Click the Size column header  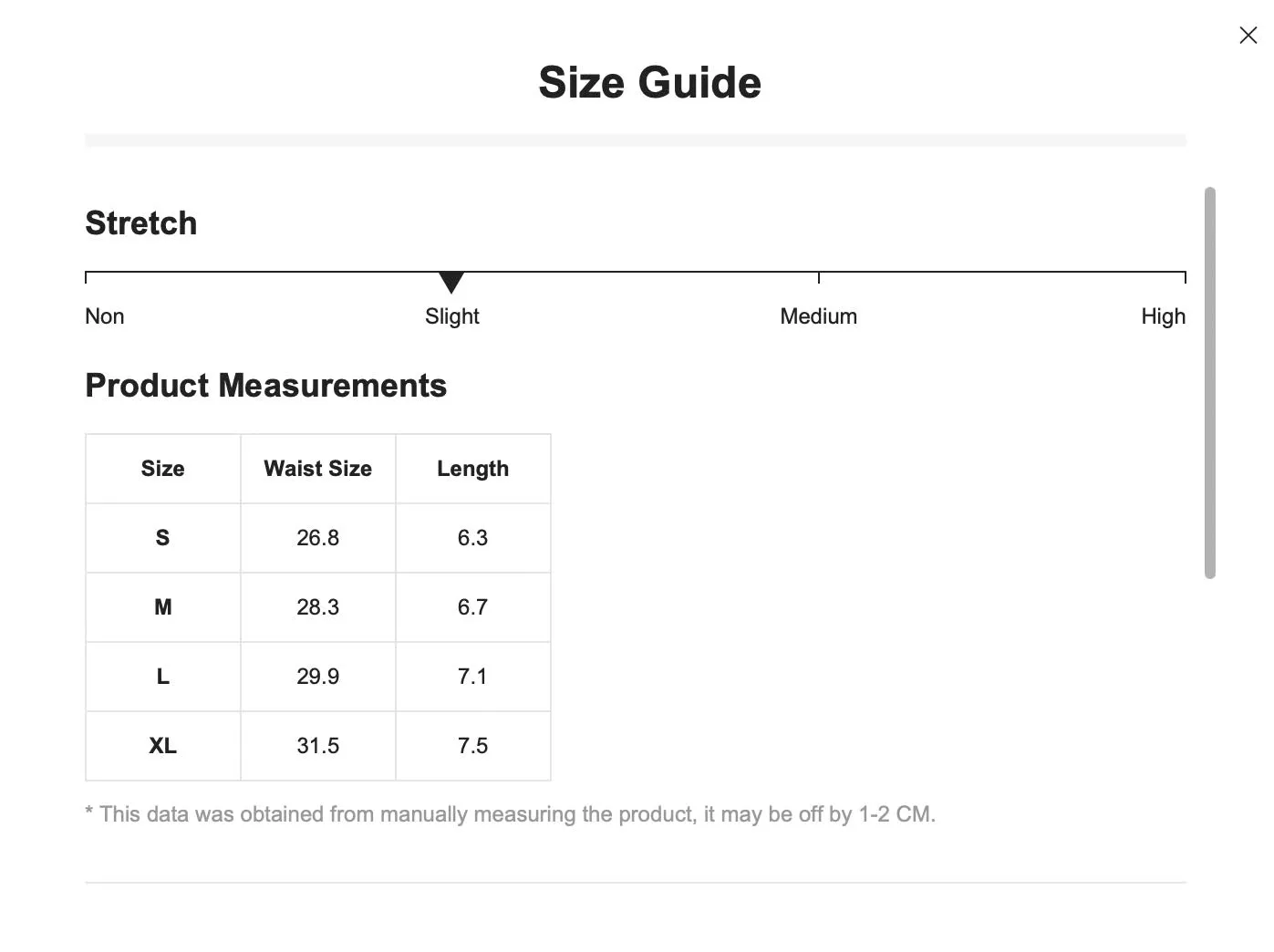[x=163, y=469]
